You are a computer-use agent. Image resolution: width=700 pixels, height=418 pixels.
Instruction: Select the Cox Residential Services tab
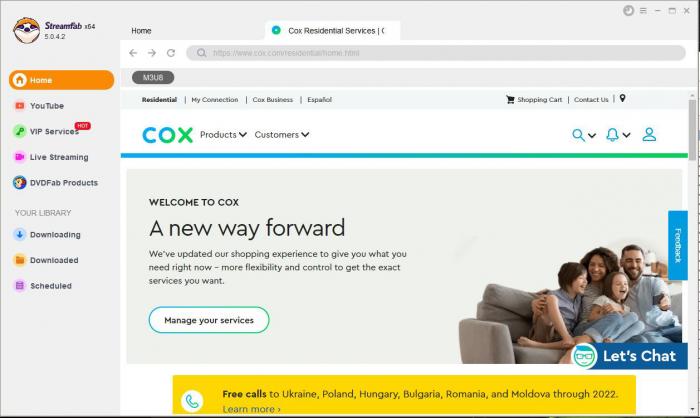click(332, 31)
